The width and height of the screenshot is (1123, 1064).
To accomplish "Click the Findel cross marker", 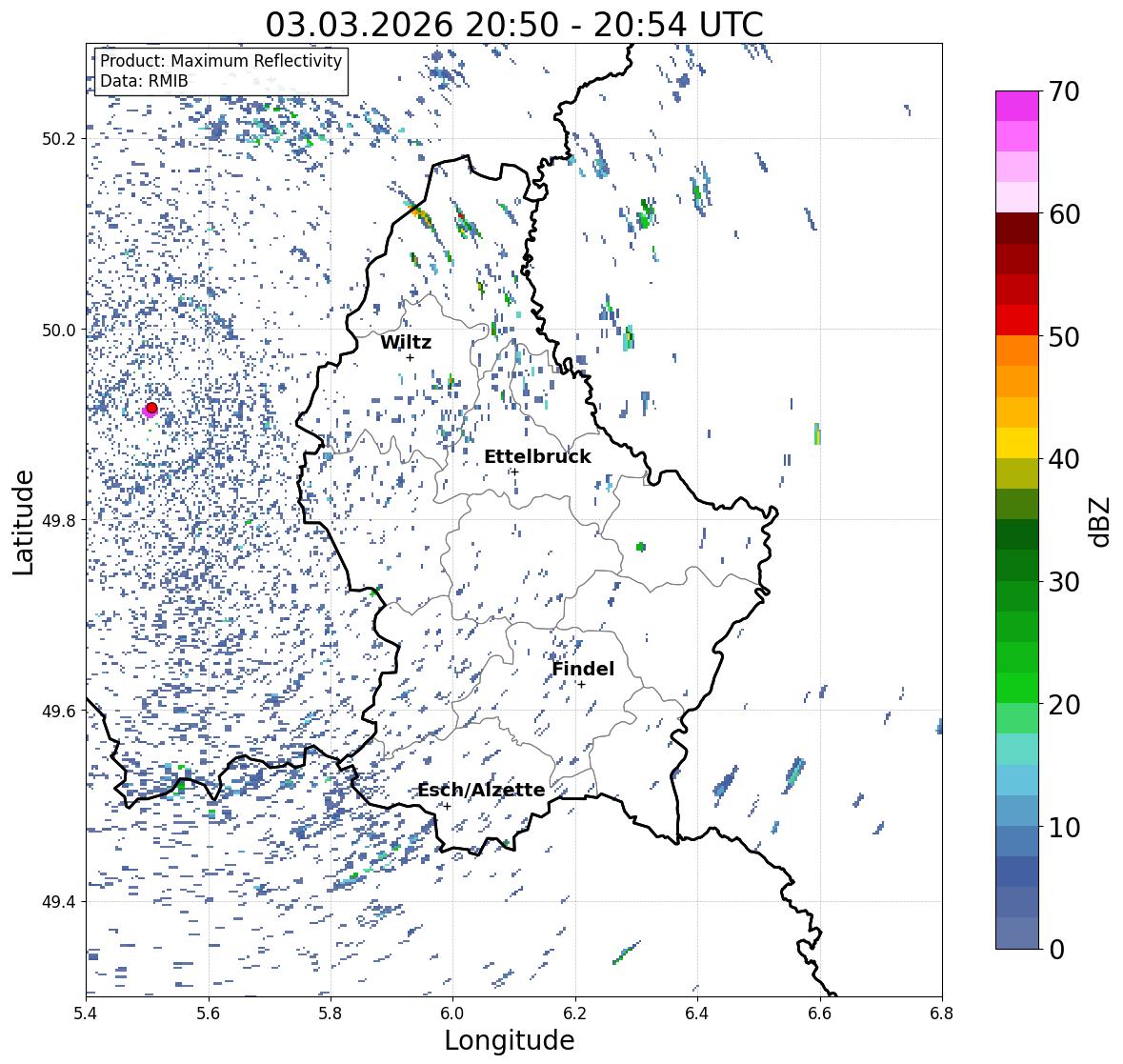I will [582, 685].
